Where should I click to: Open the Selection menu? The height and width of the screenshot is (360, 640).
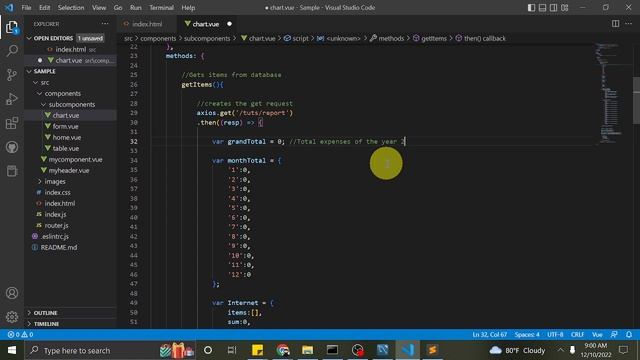71,8
